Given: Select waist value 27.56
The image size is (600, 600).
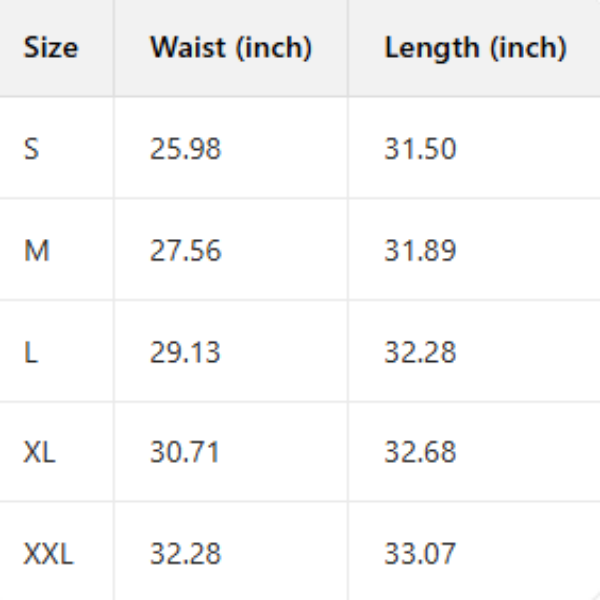Looking at the screenshot, I should point(186,250).
